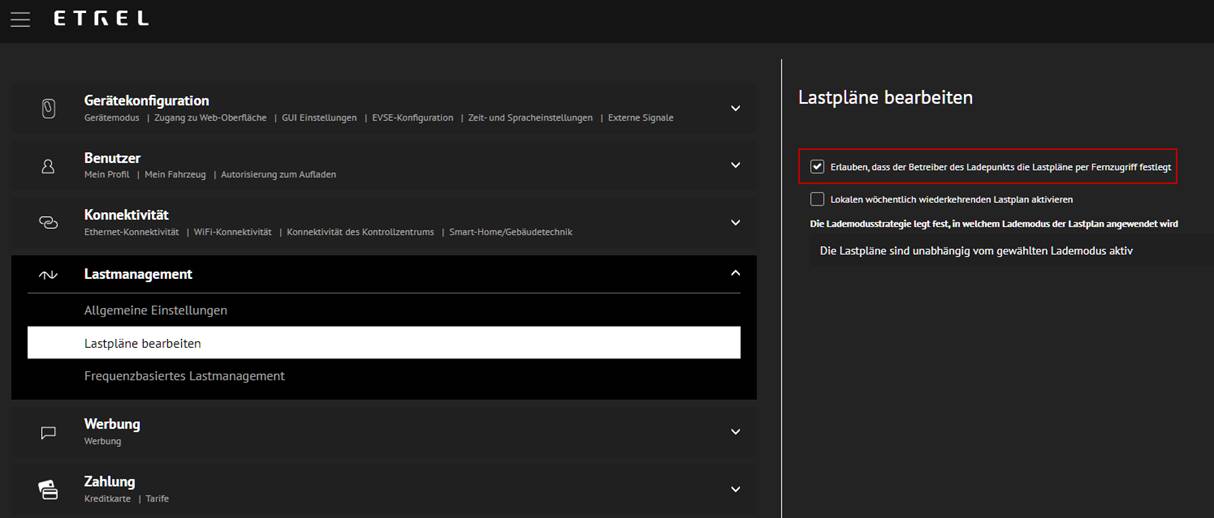Select Lastpläne bearbeiten menu item

tap(143, 343)
